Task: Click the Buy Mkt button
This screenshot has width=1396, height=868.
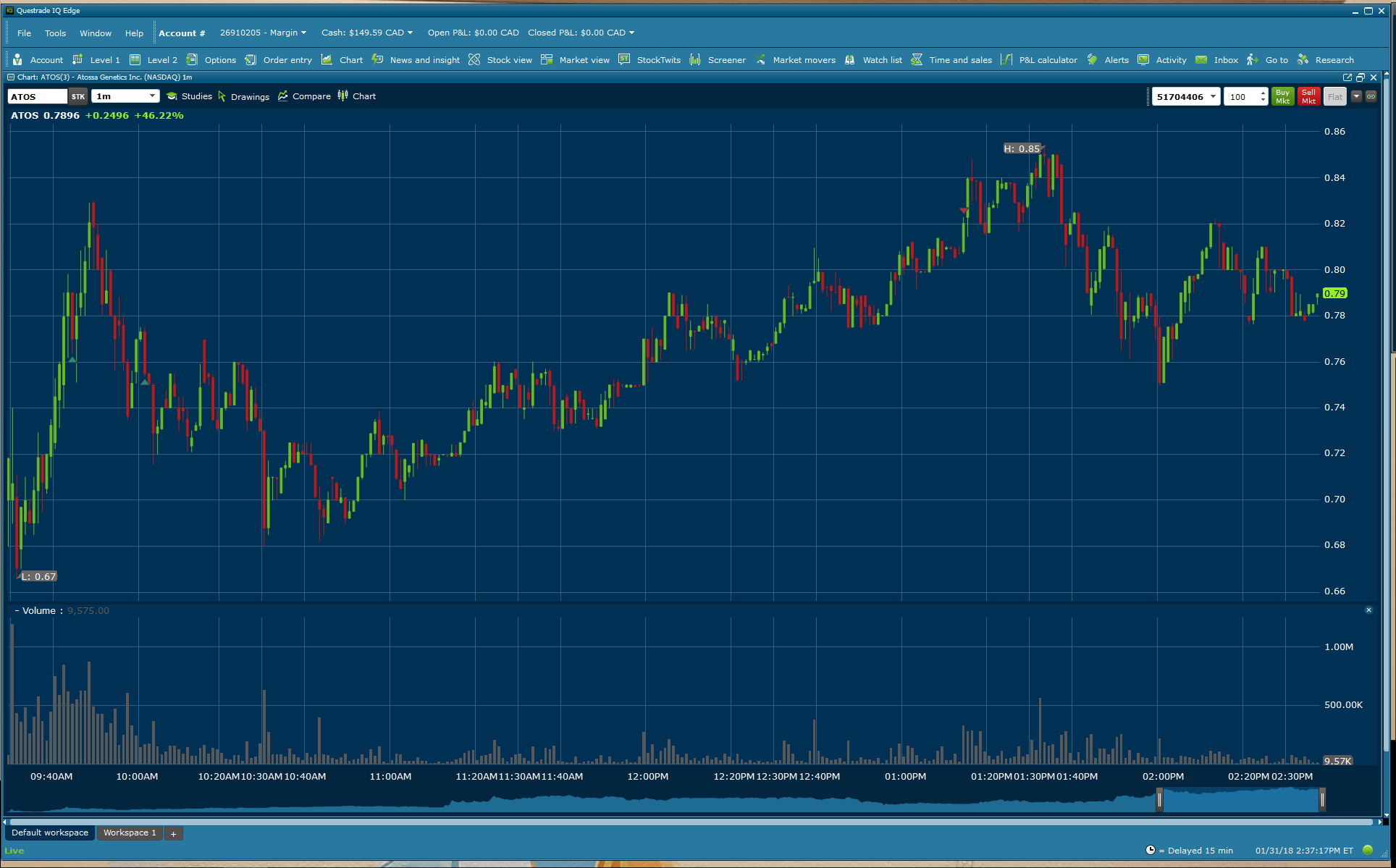Action: point(1282,96)
